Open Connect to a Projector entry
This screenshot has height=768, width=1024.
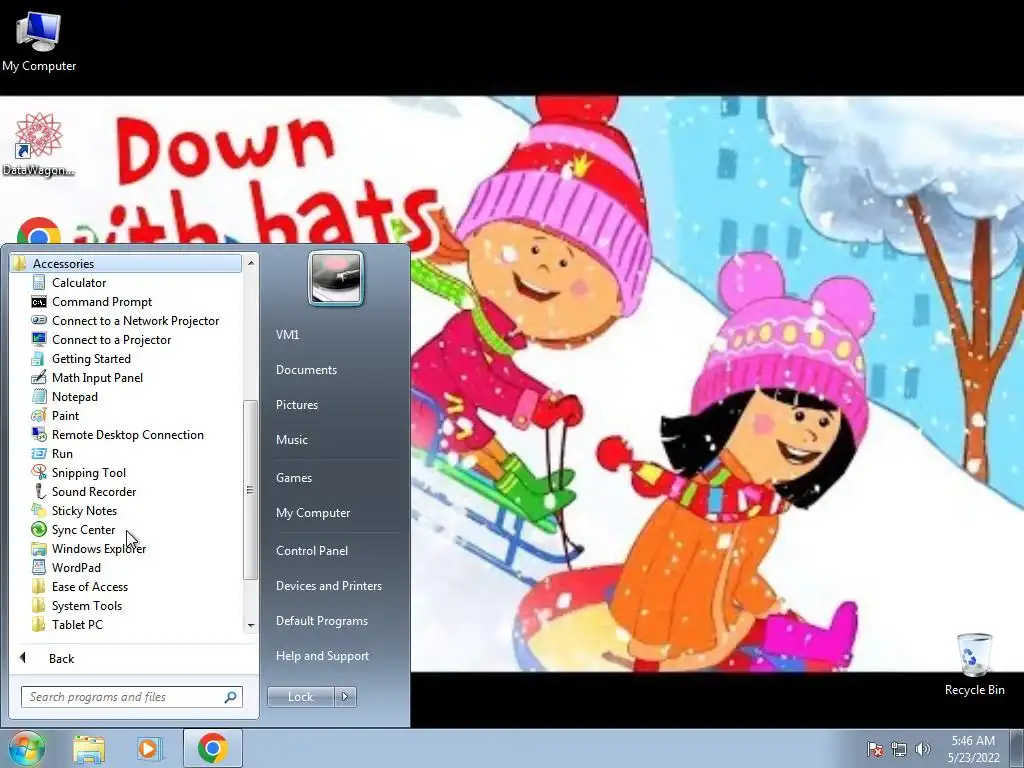point(111,340)
